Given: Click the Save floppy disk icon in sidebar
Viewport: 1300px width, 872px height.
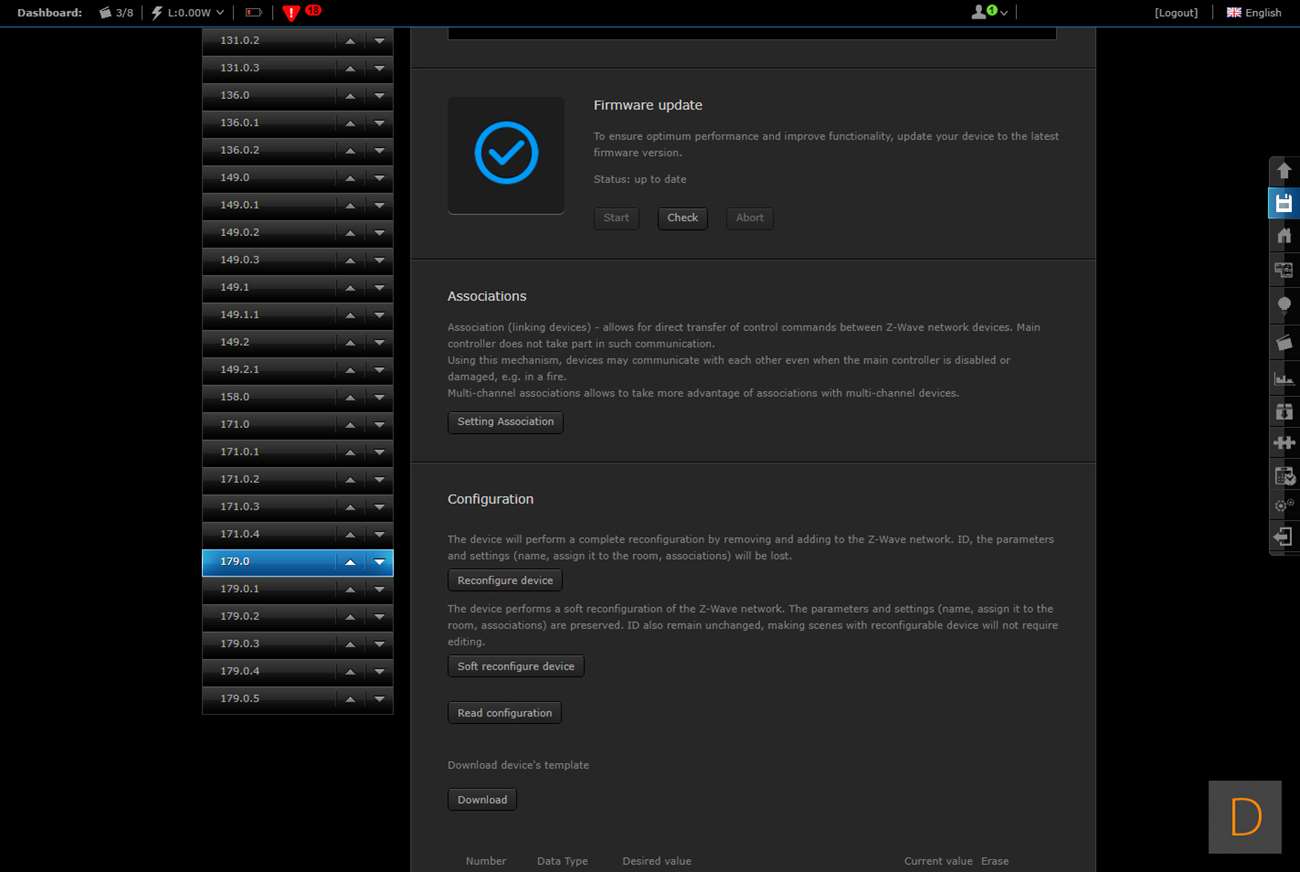Looking at the screenshot, I should (x=1284, y=203).
